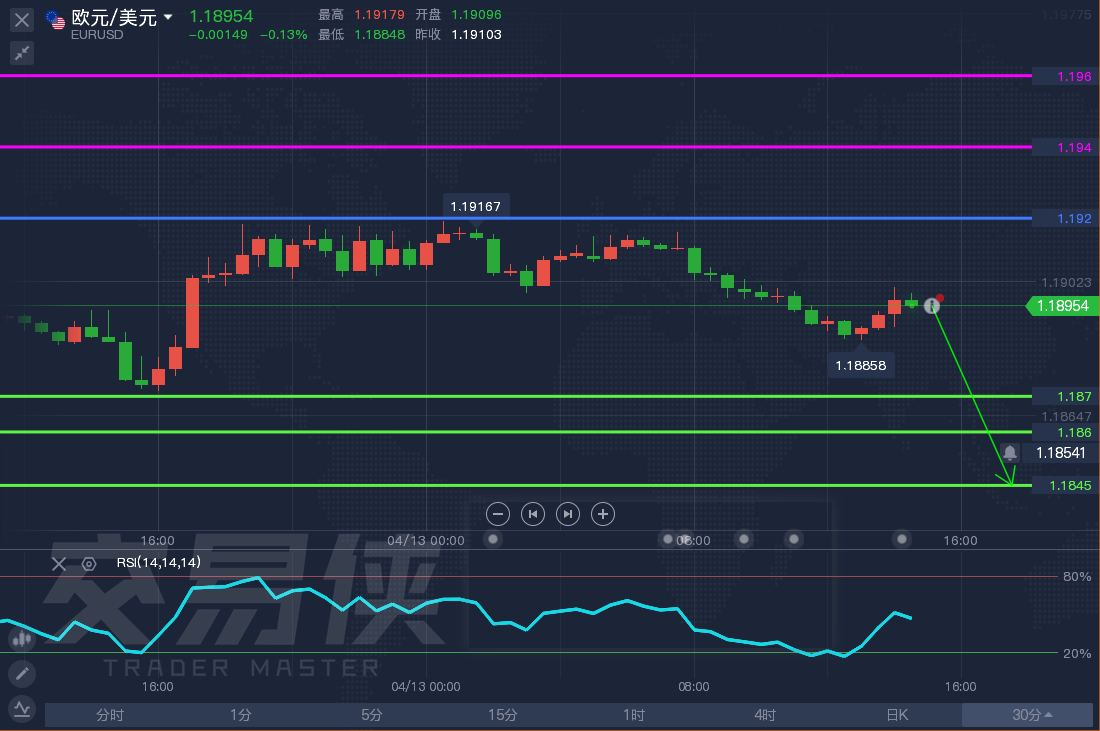Click the RSI(14,14,14) indicator label
The height and width of the screenshot is (731, 1100).
click(x=159, y=563)
